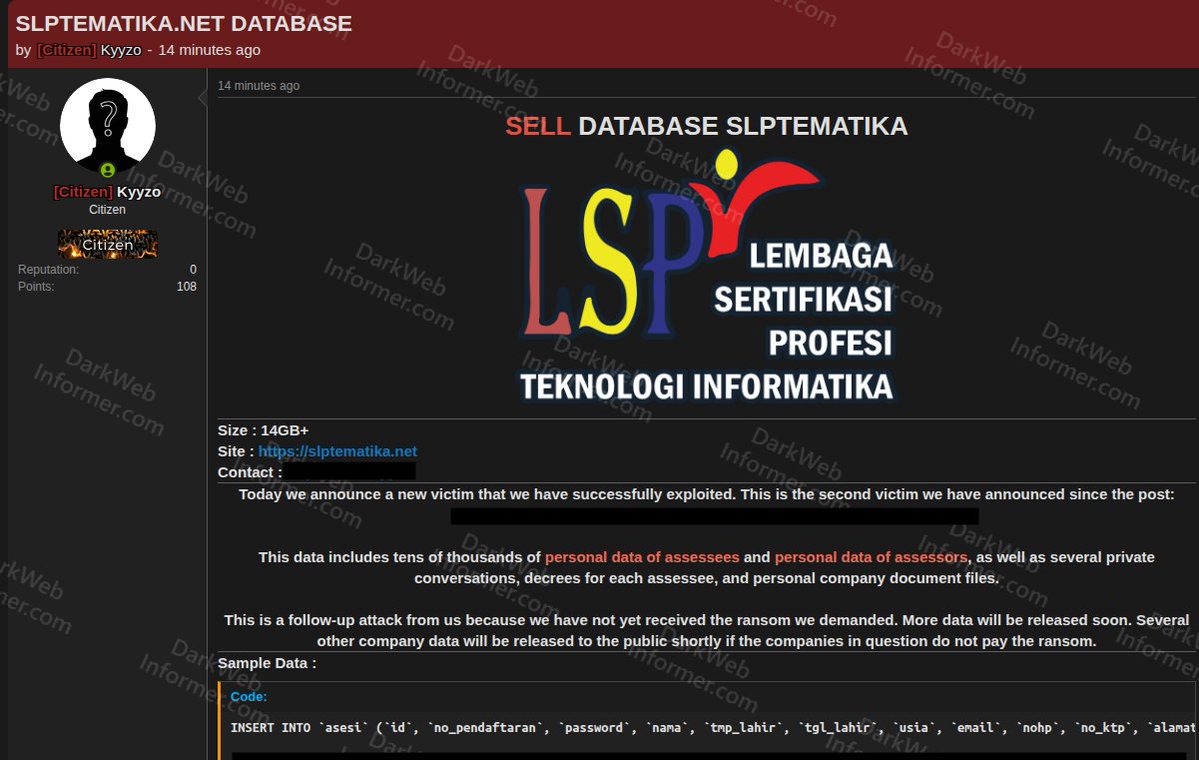Screen dimensions: 1199x760
Task: Click Kyyzo's default avatar picture
Action: pos(107,127)
